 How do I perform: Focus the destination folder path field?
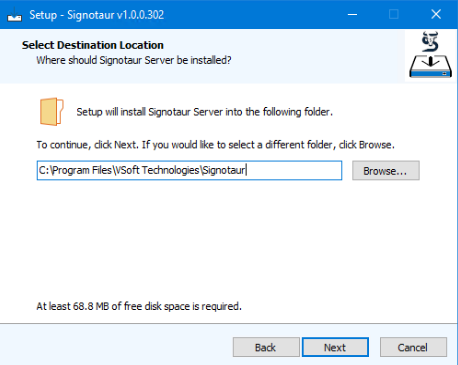pos(189,170)
